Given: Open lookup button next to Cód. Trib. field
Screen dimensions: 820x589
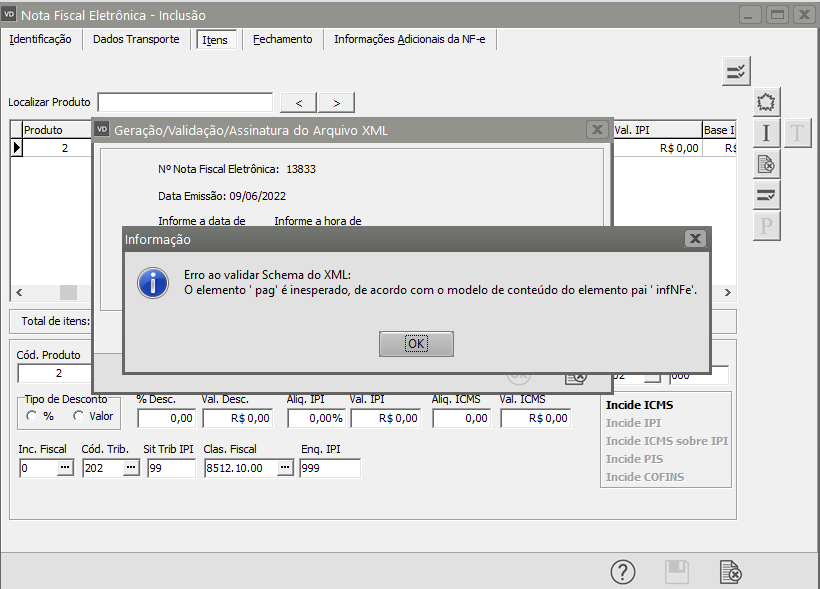Looking at the screenshot, I should (x=130, y=468).
